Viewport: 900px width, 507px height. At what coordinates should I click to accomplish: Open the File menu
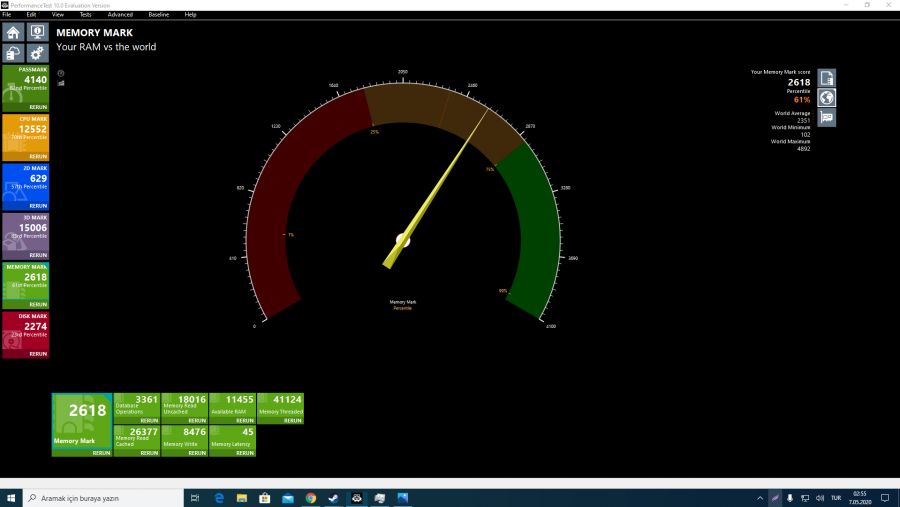pyautogui.click(x=7, y=15)
